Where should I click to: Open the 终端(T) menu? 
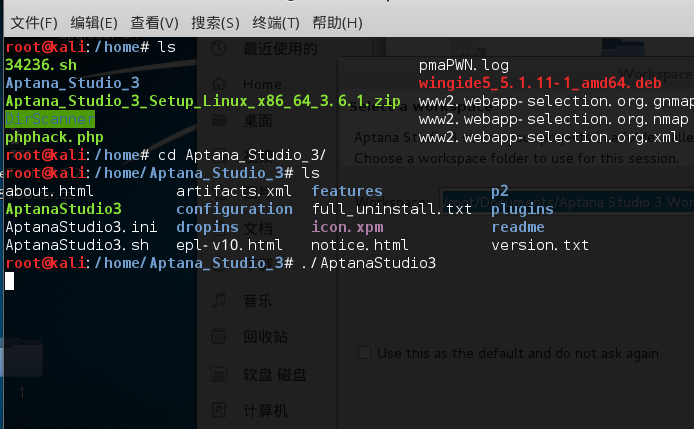(276, 23)
